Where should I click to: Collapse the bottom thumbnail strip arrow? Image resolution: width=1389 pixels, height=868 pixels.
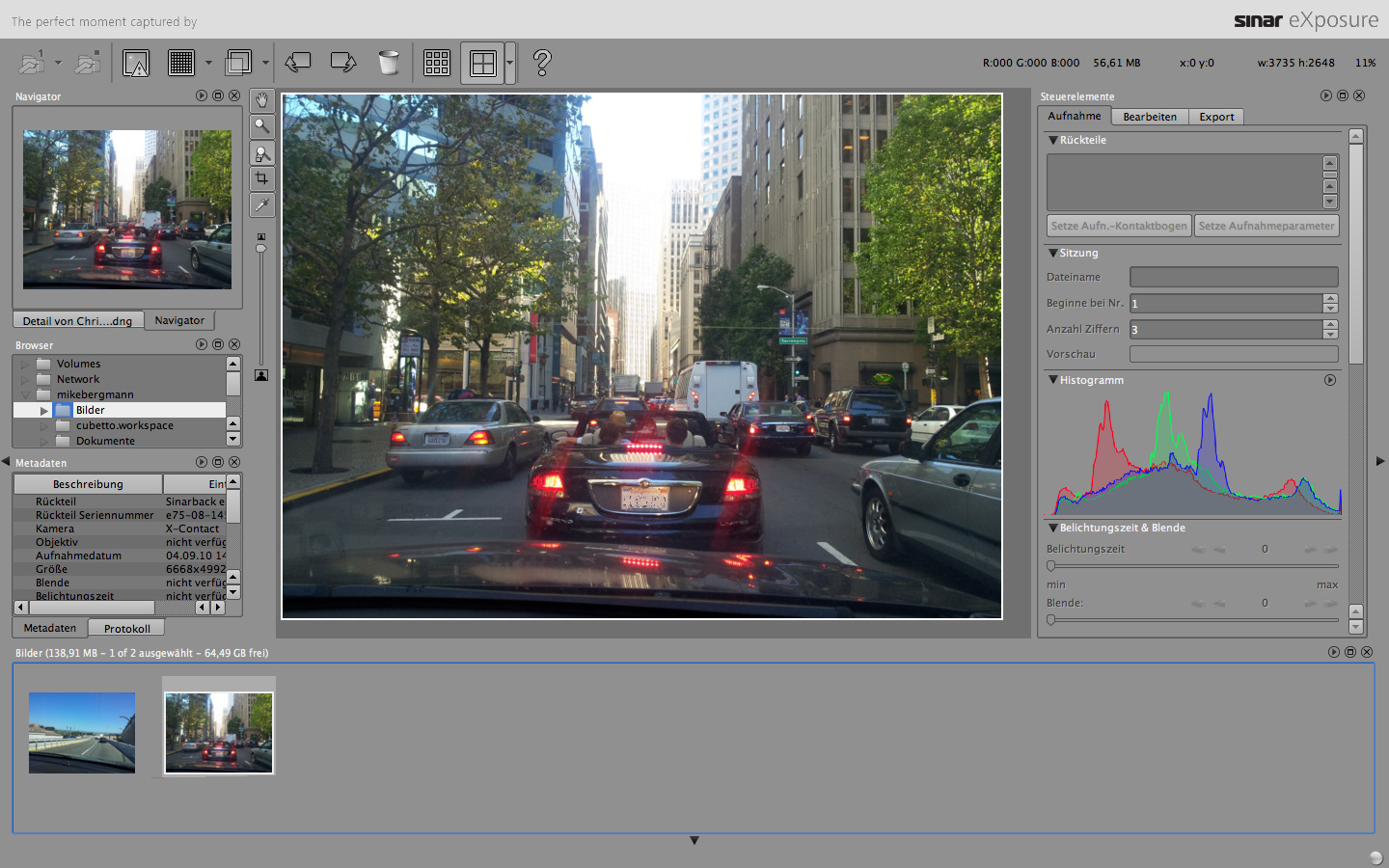click(x=694, y=841)
